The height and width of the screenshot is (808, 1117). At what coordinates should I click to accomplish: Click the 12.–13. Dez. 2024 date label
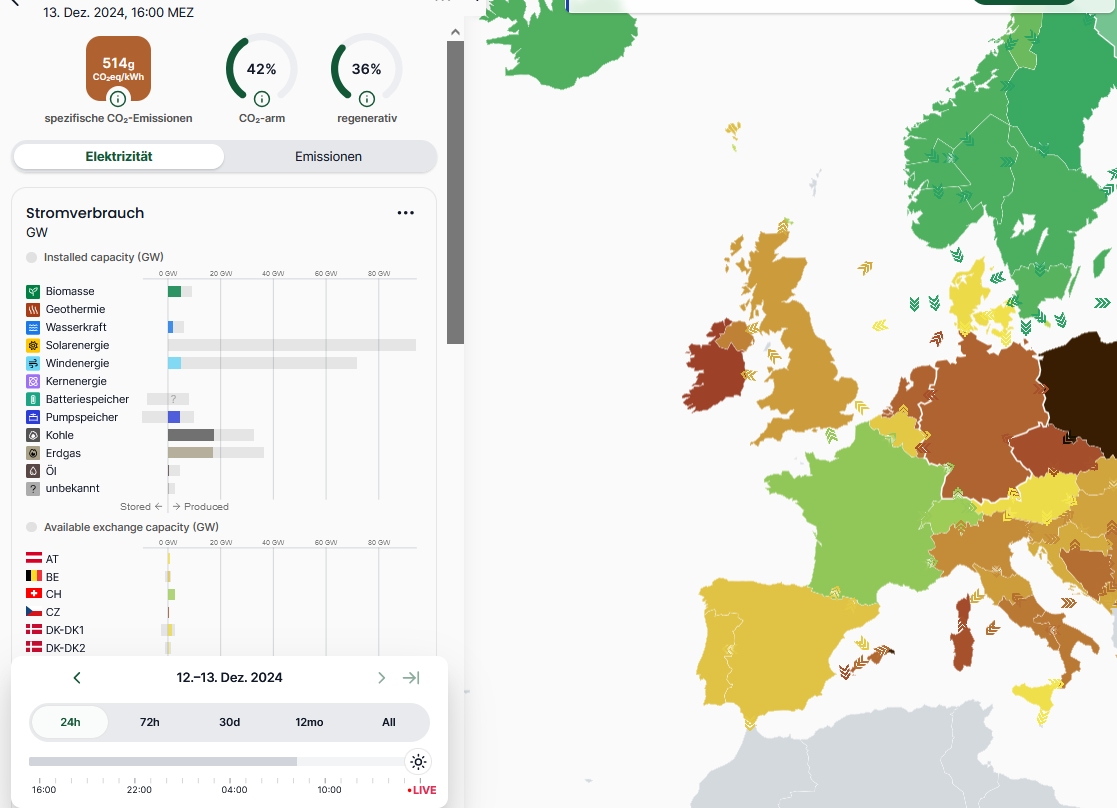click(229, 678)
